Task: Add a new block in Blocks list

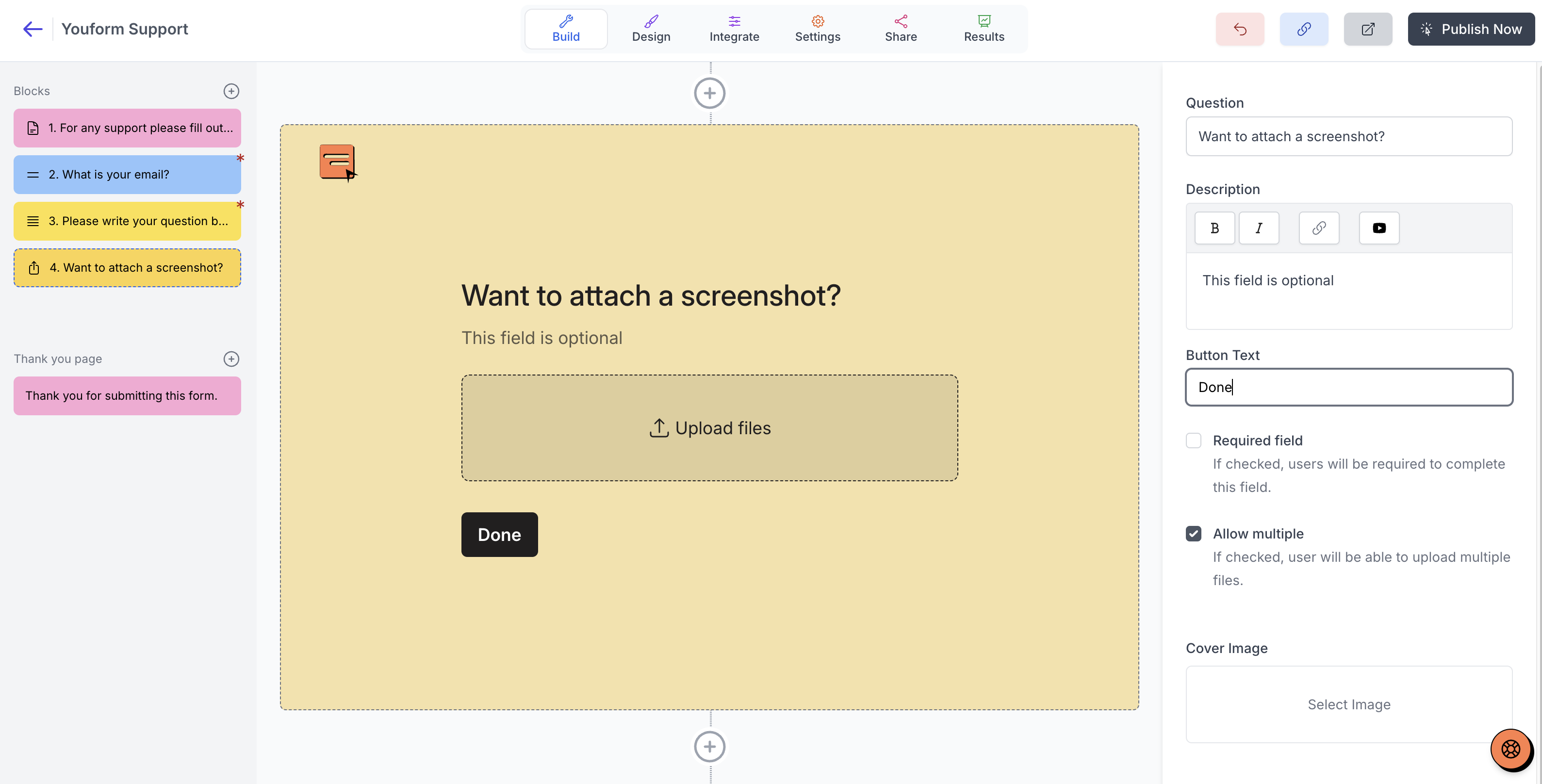Action: point(231,91)
